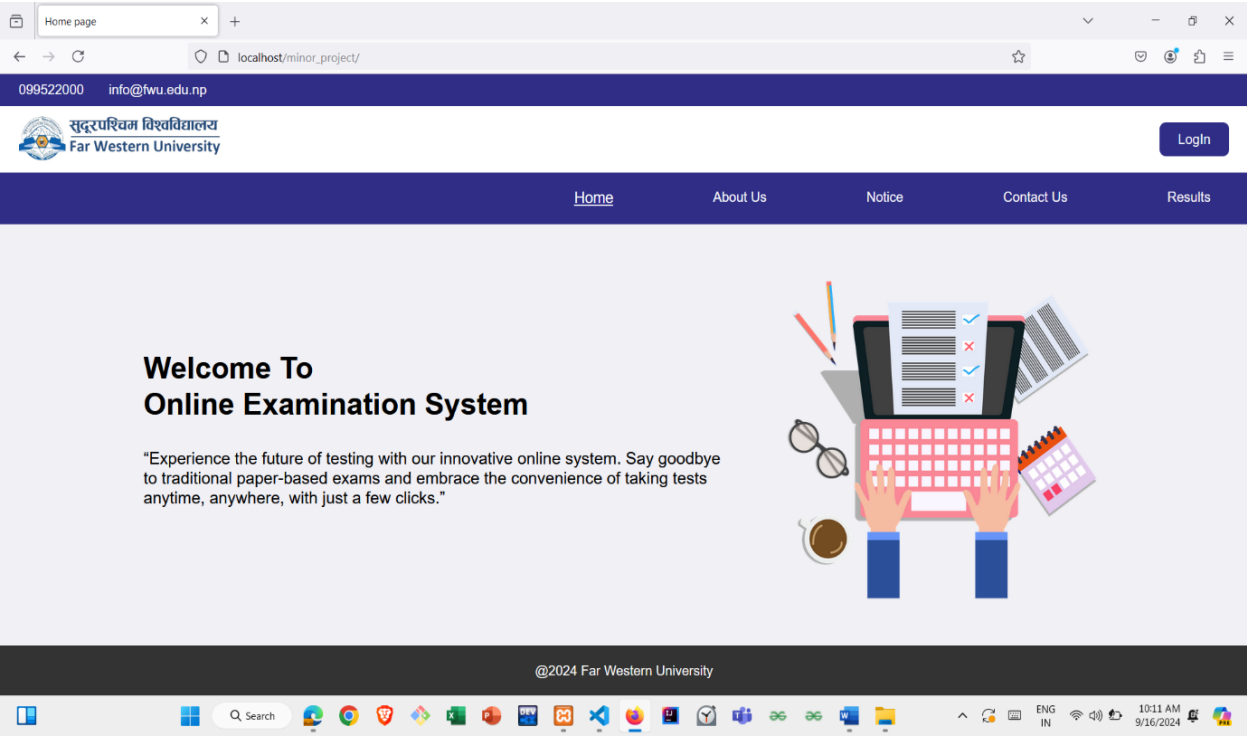Open the Notice navigation item
This screenshot has width=1247, height=742.
pos(884,197)
